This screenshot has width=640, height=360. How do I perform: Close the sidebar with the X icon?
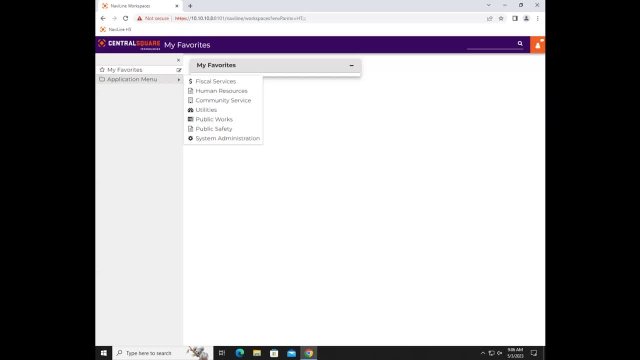(178, 60)
